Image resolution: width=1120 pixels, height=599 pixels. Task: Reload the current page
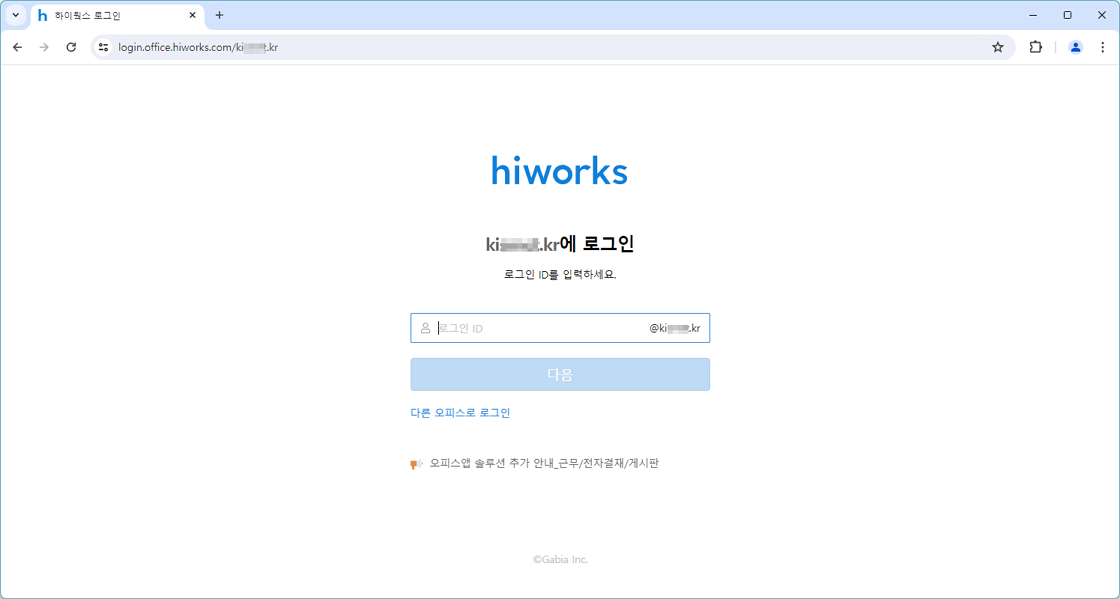(x=71, y=47)
